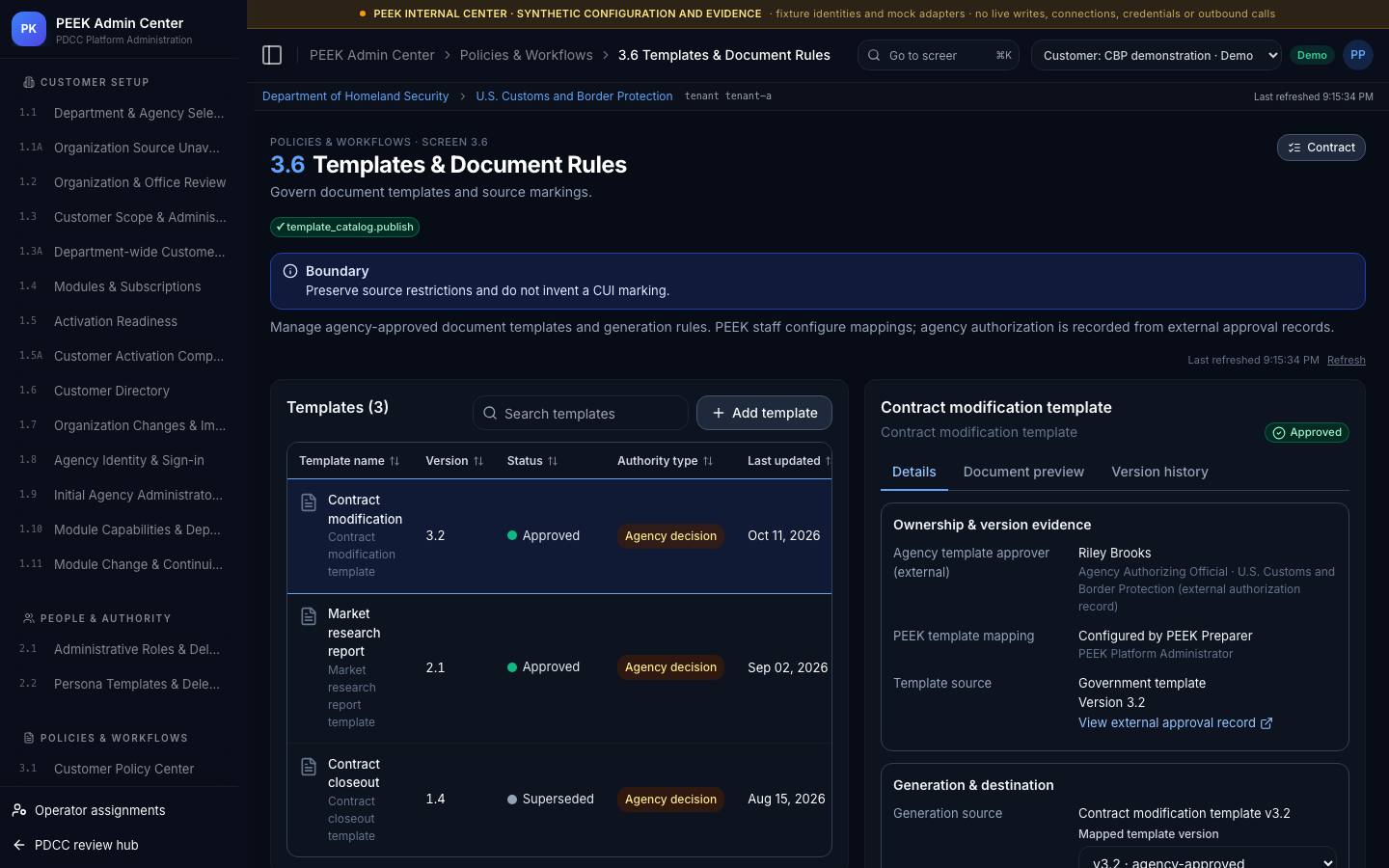Toggle the sidebar panel icon
The image size is (1389, 868).
click(x=272, y=55)
